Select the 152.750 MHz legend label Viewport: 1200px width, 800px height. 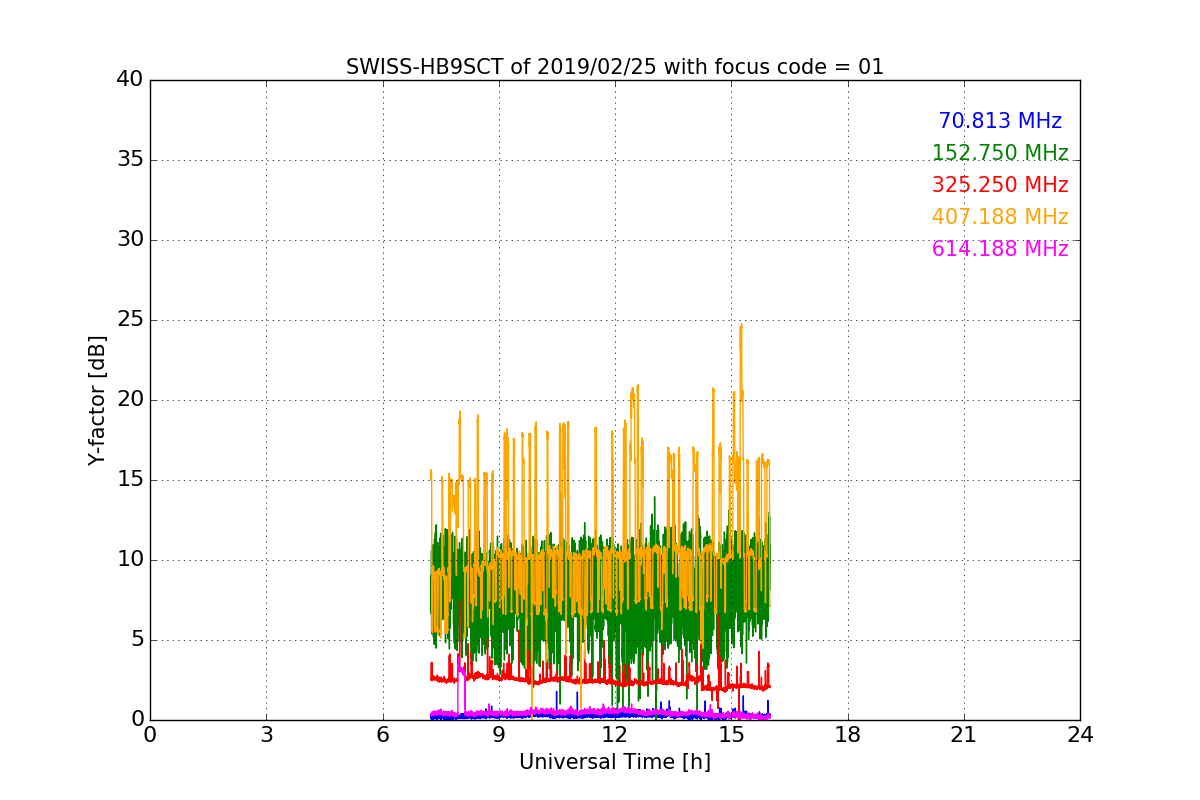point(1000,153)
